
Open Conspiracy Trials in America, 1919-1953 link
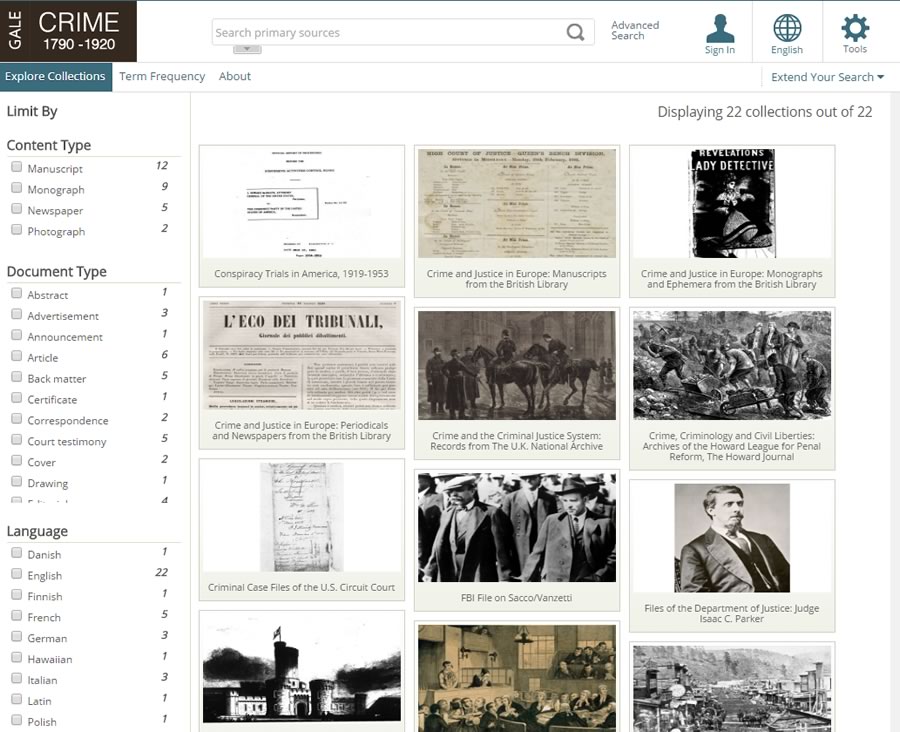[x=301, y=274]
